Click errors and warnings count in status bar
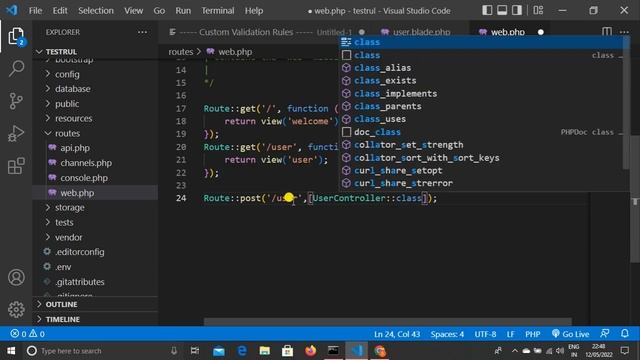 pyautogui.click(x=27, y=334)
